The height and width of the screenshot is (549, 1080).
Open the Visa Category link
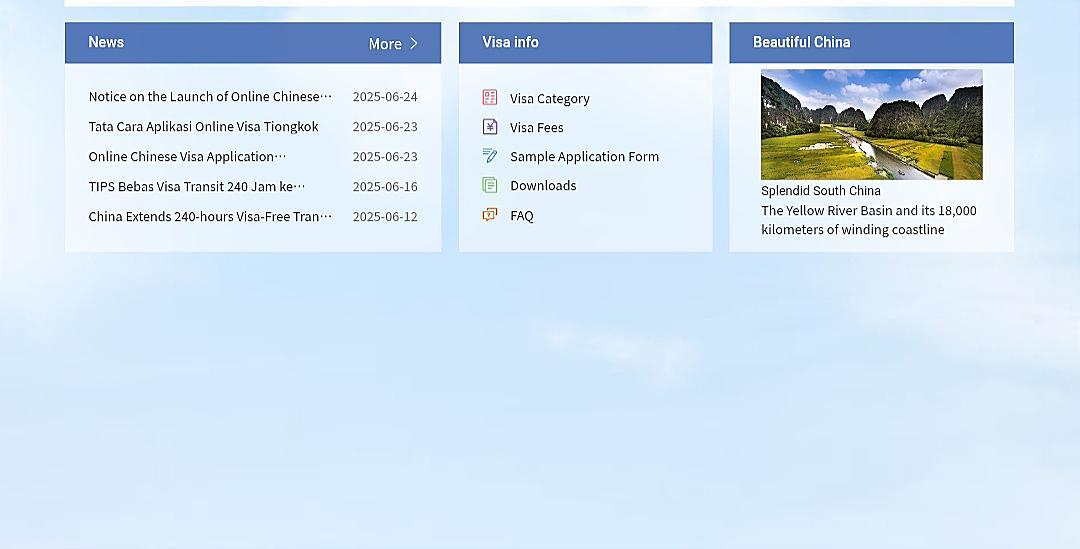tap(550, 99)
